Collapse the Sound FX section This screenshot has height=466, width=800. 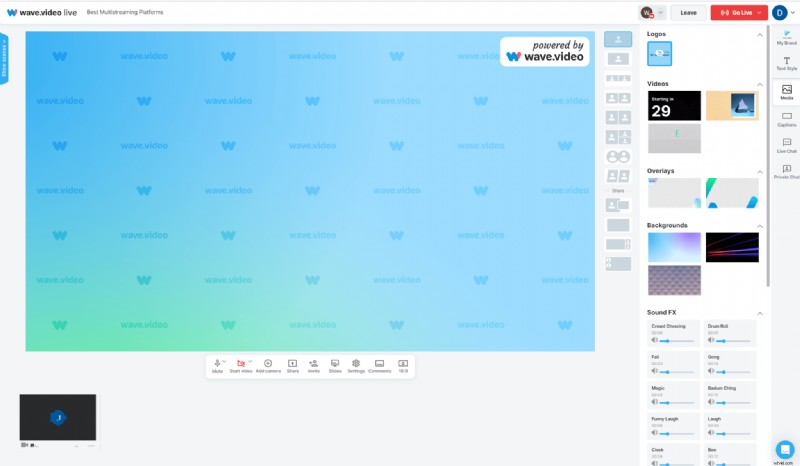[x=760, y=313]
